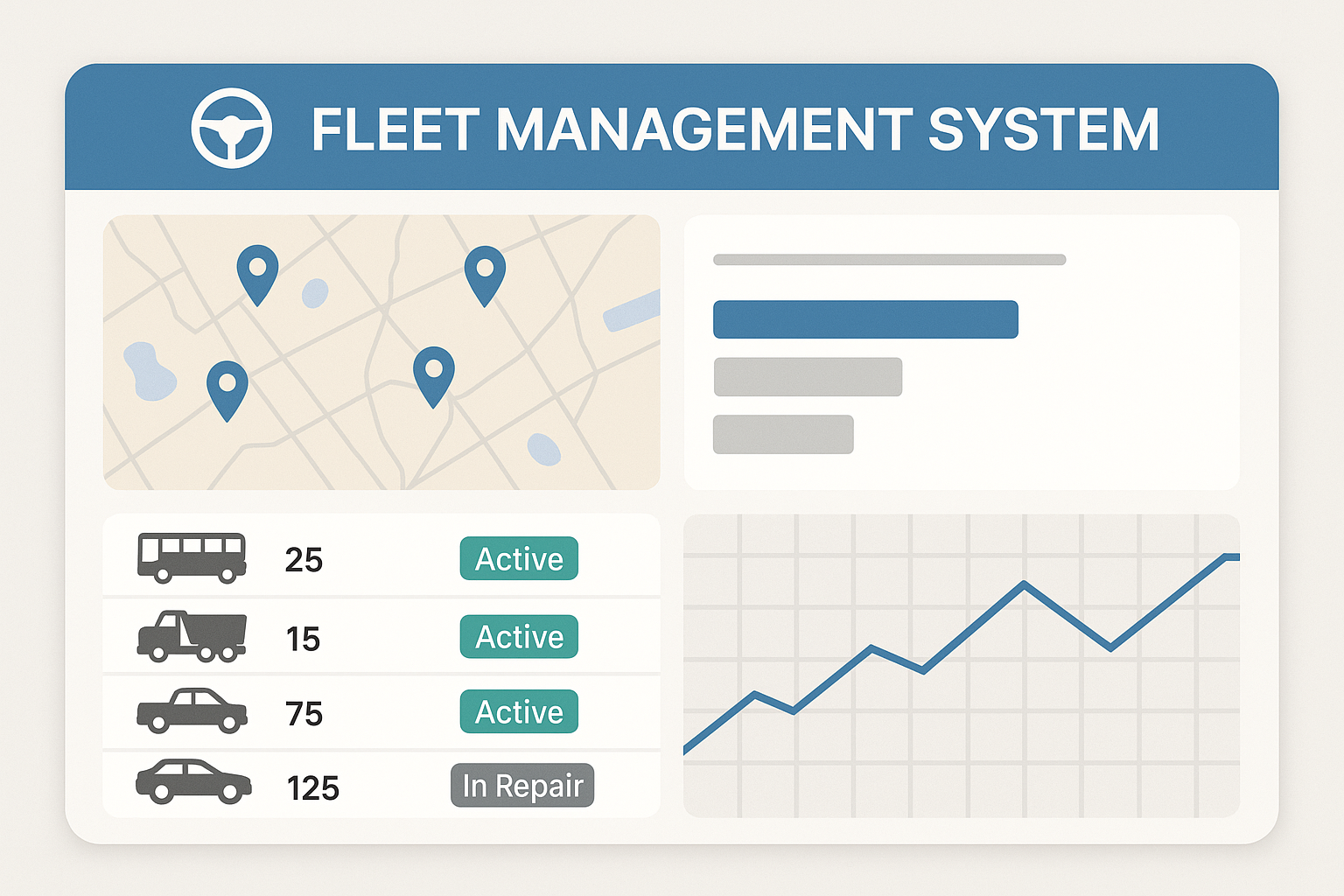Toggle the bus Active status badge
Image resolution: width=1344 pixels, height=896 pixels.
point(518,558)
